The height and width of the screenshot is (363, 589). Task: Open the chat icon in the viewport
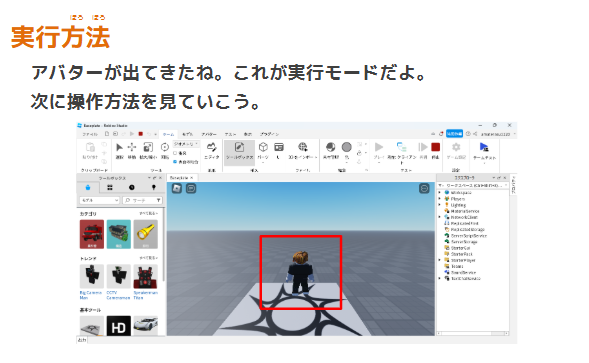click(191, 188)
